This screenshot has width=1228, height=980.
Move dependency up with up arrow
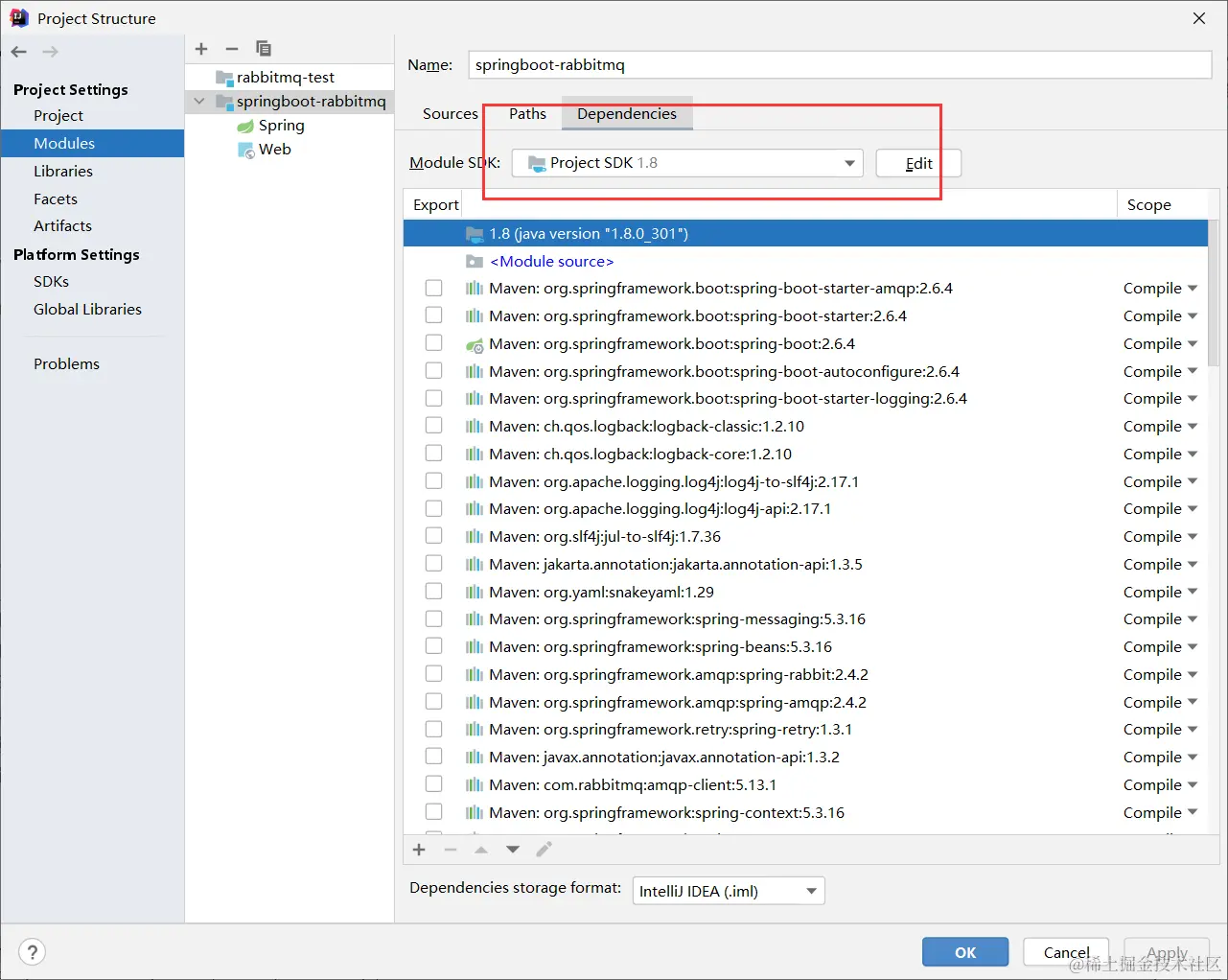(481, 850)
